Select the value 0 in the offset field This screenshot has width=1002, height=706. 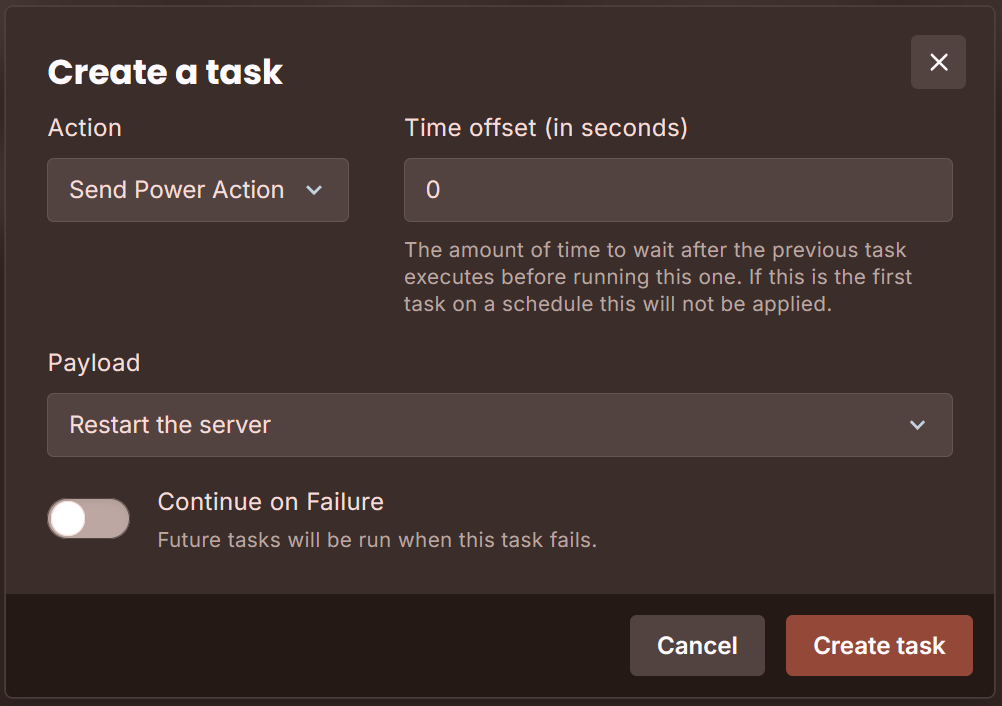point(433,190)
